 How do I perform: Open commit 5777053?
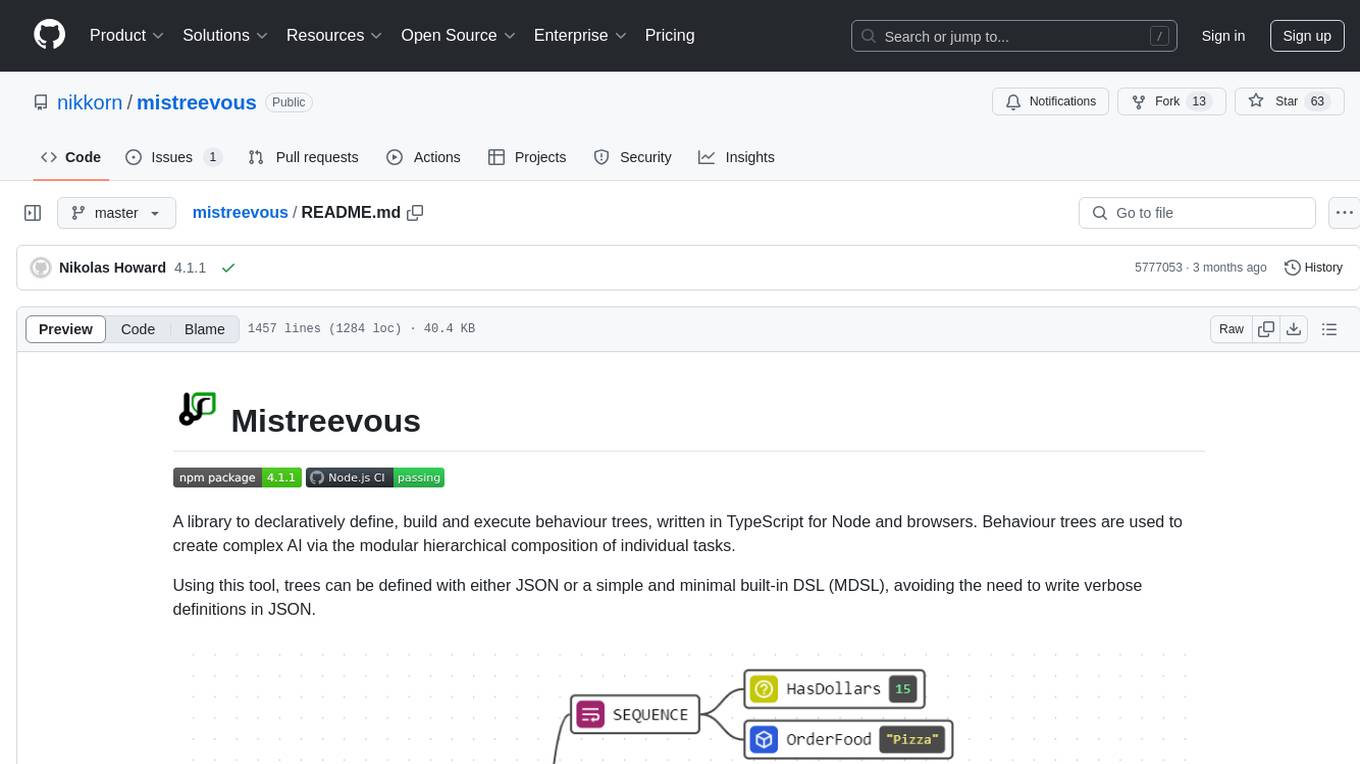tap(1158, 268)
